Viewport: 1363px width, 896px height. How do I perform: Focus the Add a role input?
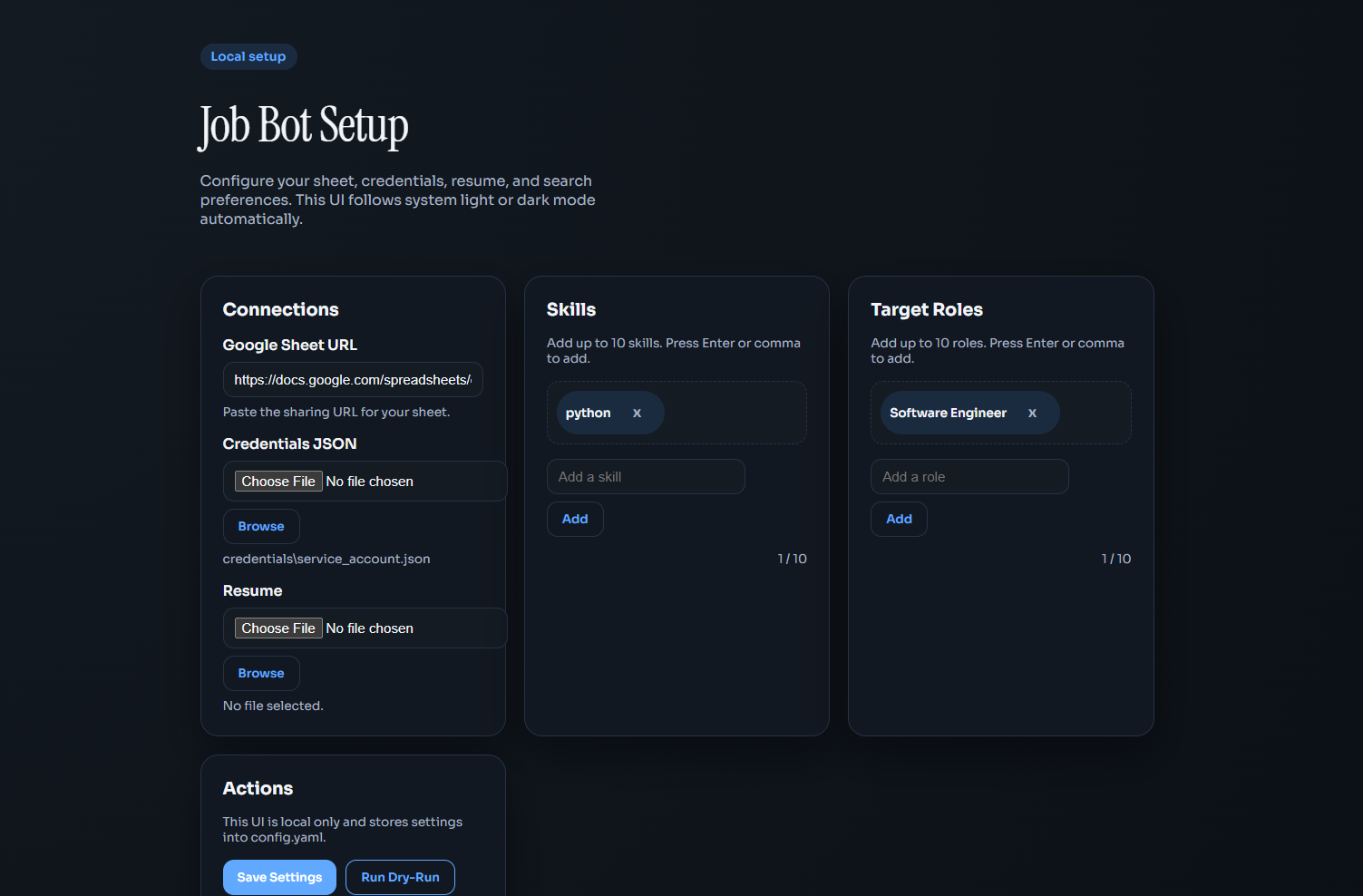[969, 477]
